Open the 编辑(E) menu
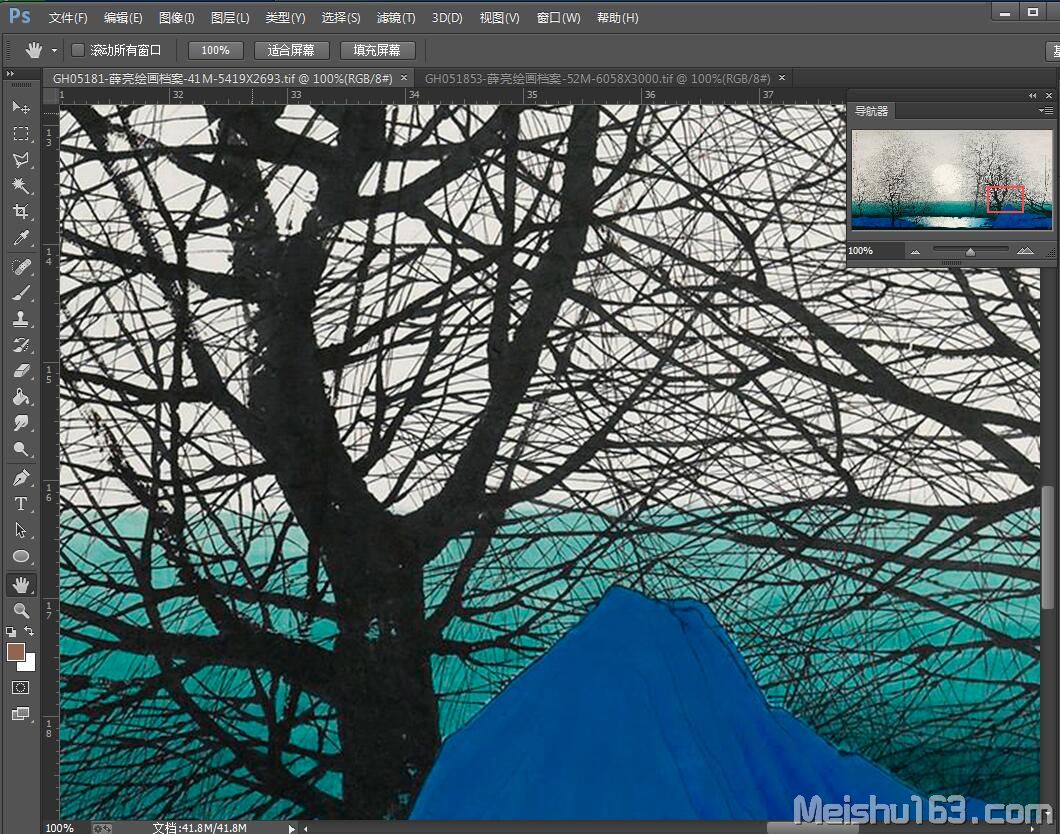Screen dimensions: 1060x834 (x=122, y=18)
